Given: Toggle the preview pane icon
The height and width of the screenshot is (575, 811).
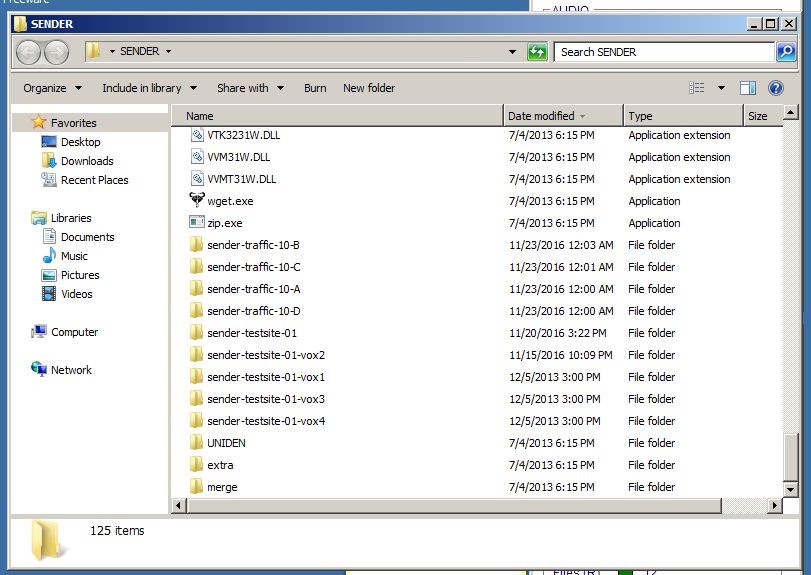Looking at the screenshot, I should [748, 88].
